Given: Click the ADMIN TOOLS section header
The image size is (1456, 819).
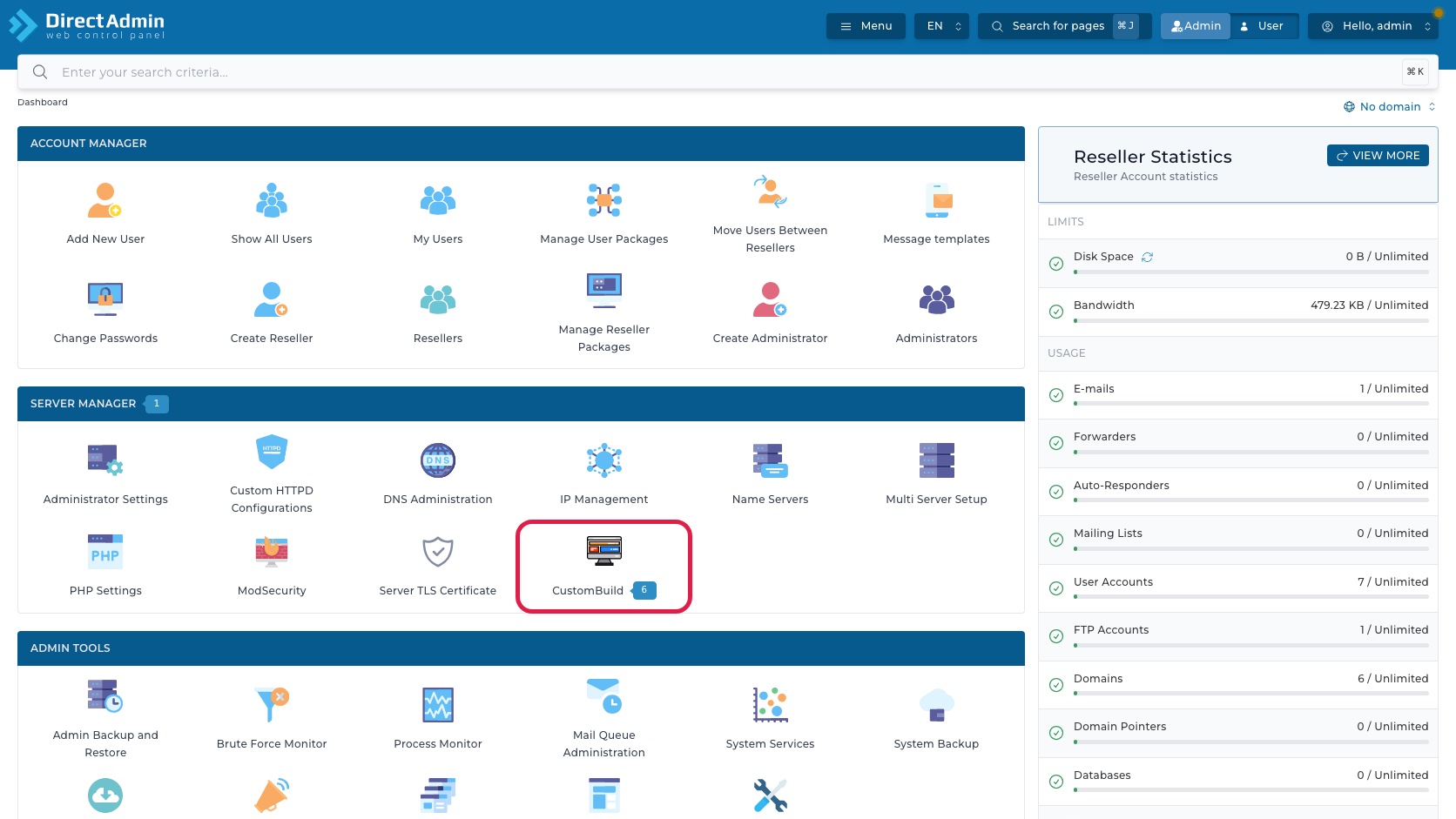Looking at the screenshot, I should coord(521,648).
